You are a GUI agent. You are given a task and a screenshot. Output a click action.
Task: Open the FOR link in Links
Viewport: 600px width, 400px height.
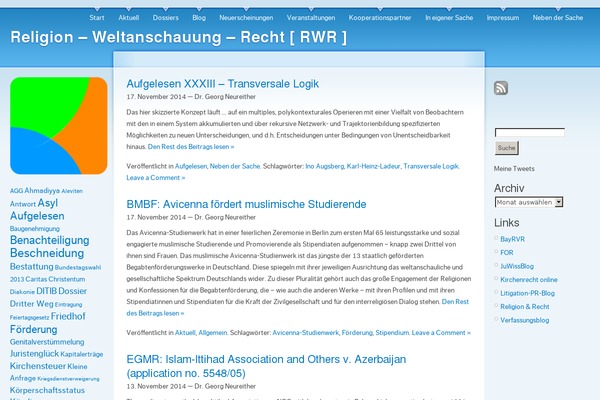pos(507,253)
